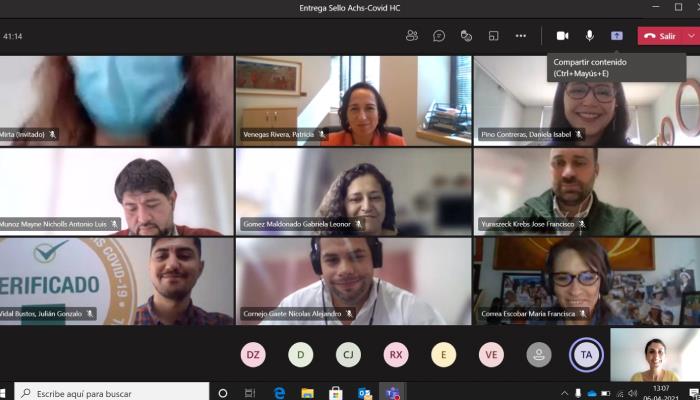This screenshot has width=700, height=400.
Task: Click the RX participant avatar
Action: tap(396, 355)
